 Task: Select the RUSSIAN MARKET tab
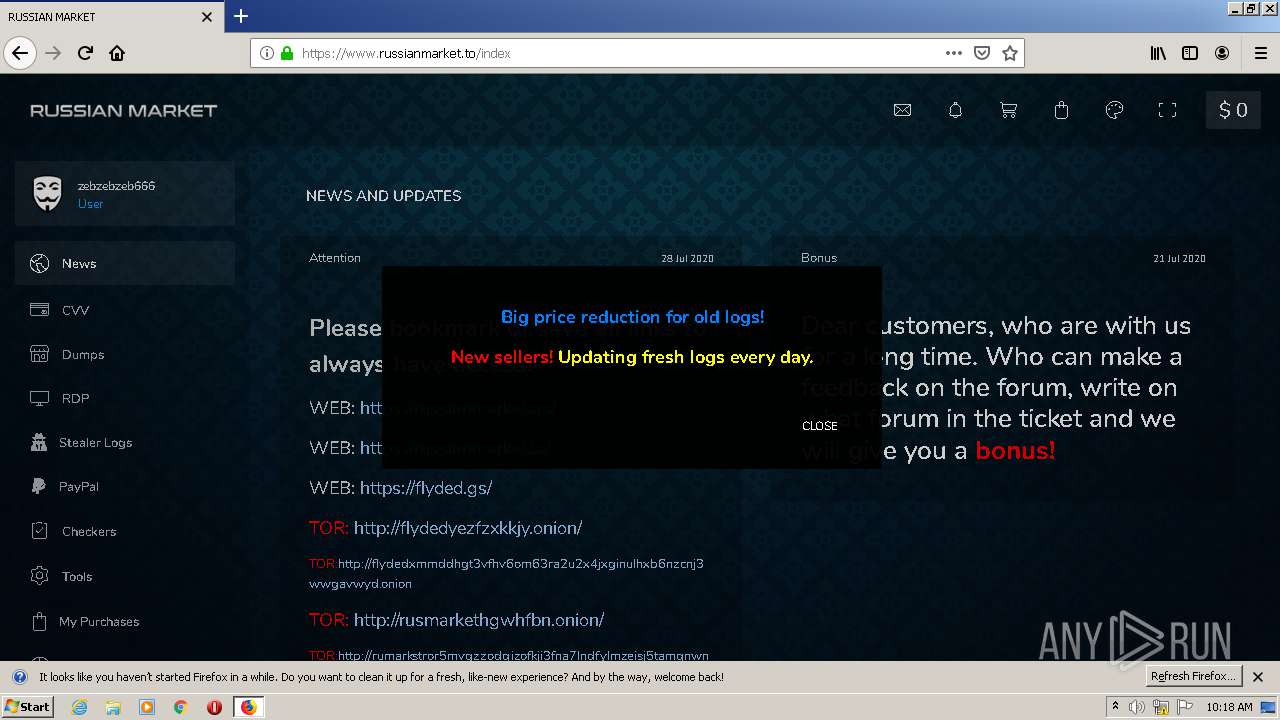tap(110, 17)
